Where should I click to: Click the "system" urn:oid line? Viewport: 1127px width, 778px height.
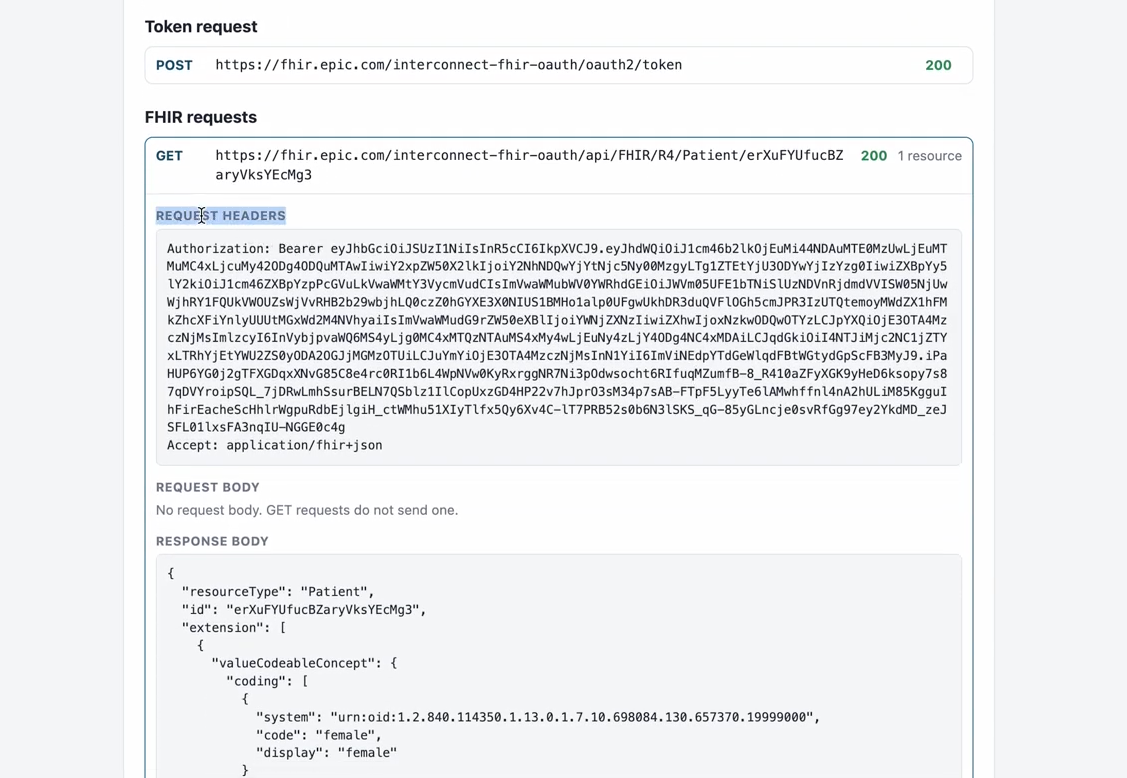click(538, 717)
